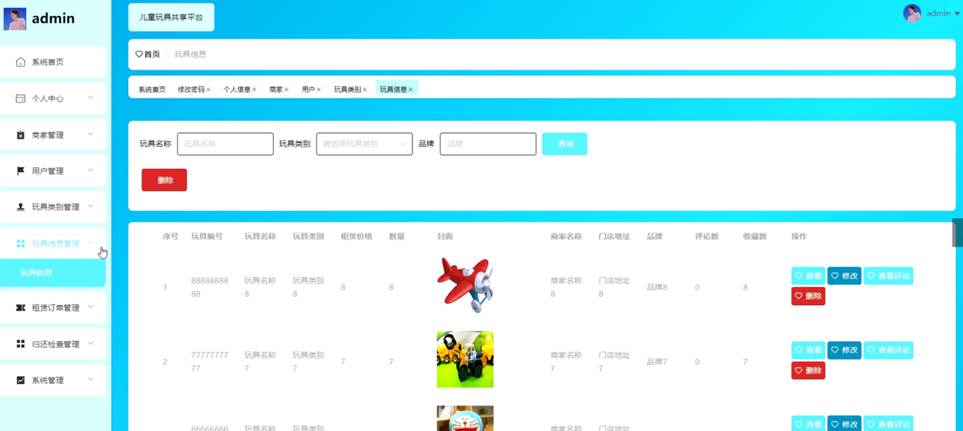963x431 pixels.
Task: Collapse 玩具信息管理 using its chevron
Action: 90,243
